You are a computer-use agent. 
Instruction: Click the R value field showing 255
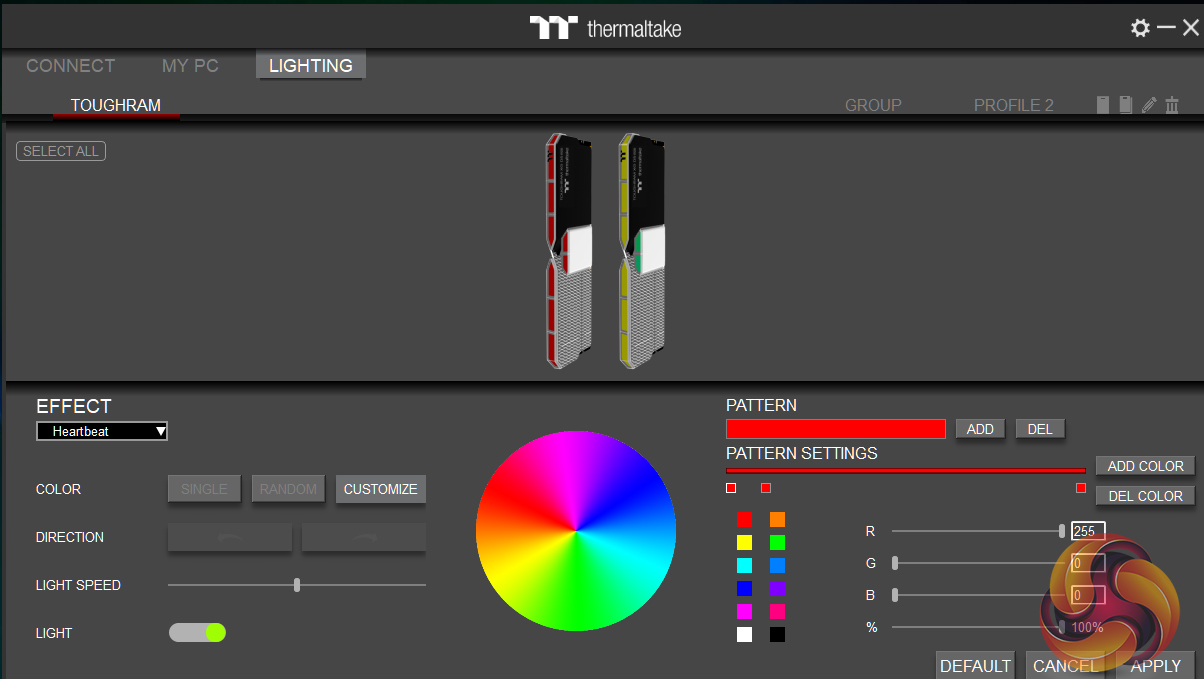point(1088,531)
